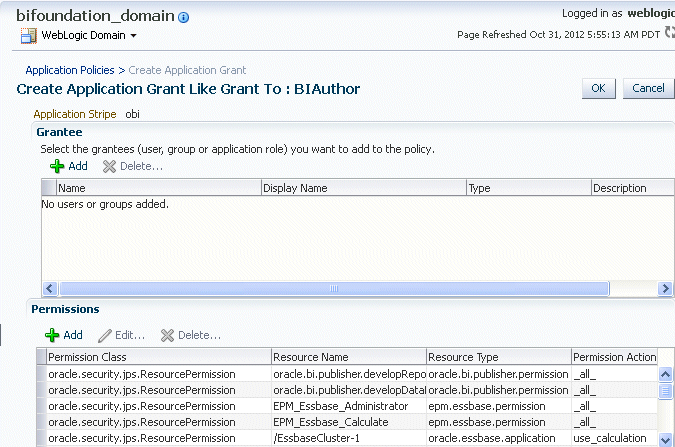Screen dimensions: 675x447
Task: Select the oracle.bi.publisher.developRepo row
Action: coord(347,374)
